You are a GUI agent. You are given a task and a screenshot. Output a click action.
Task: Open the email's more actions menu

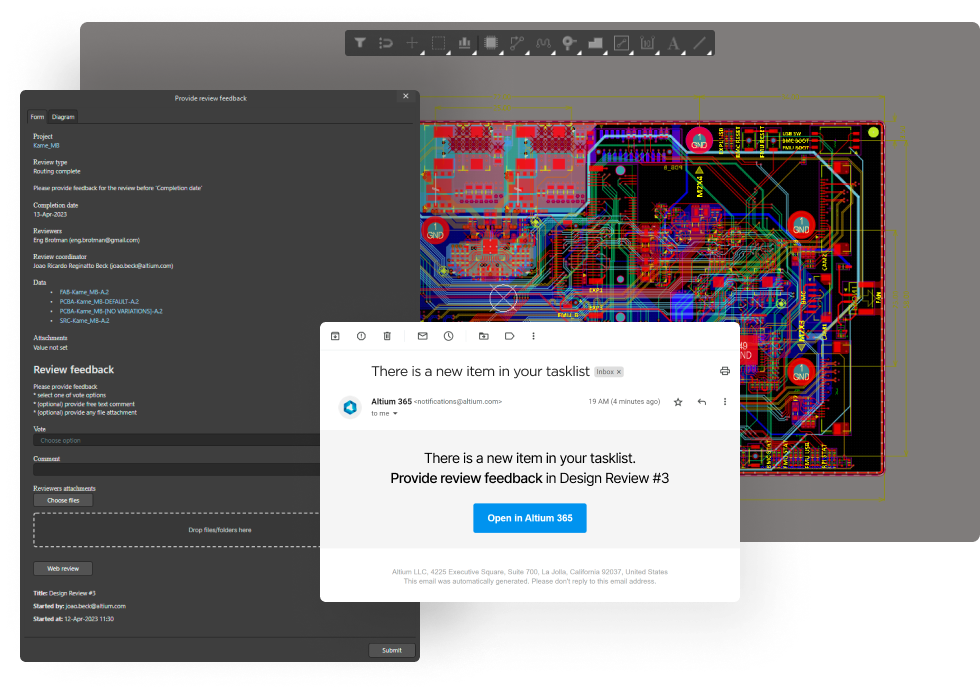coord(724,401)
